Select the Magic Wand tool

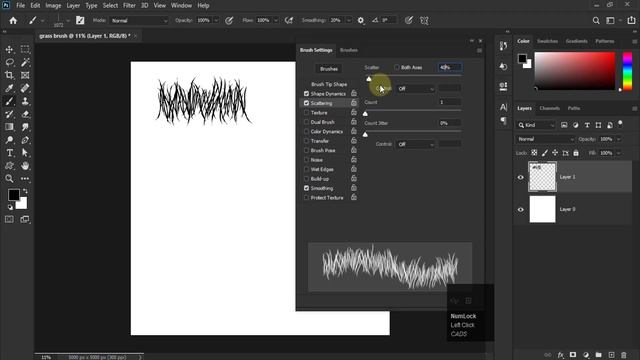click(25, 62)
